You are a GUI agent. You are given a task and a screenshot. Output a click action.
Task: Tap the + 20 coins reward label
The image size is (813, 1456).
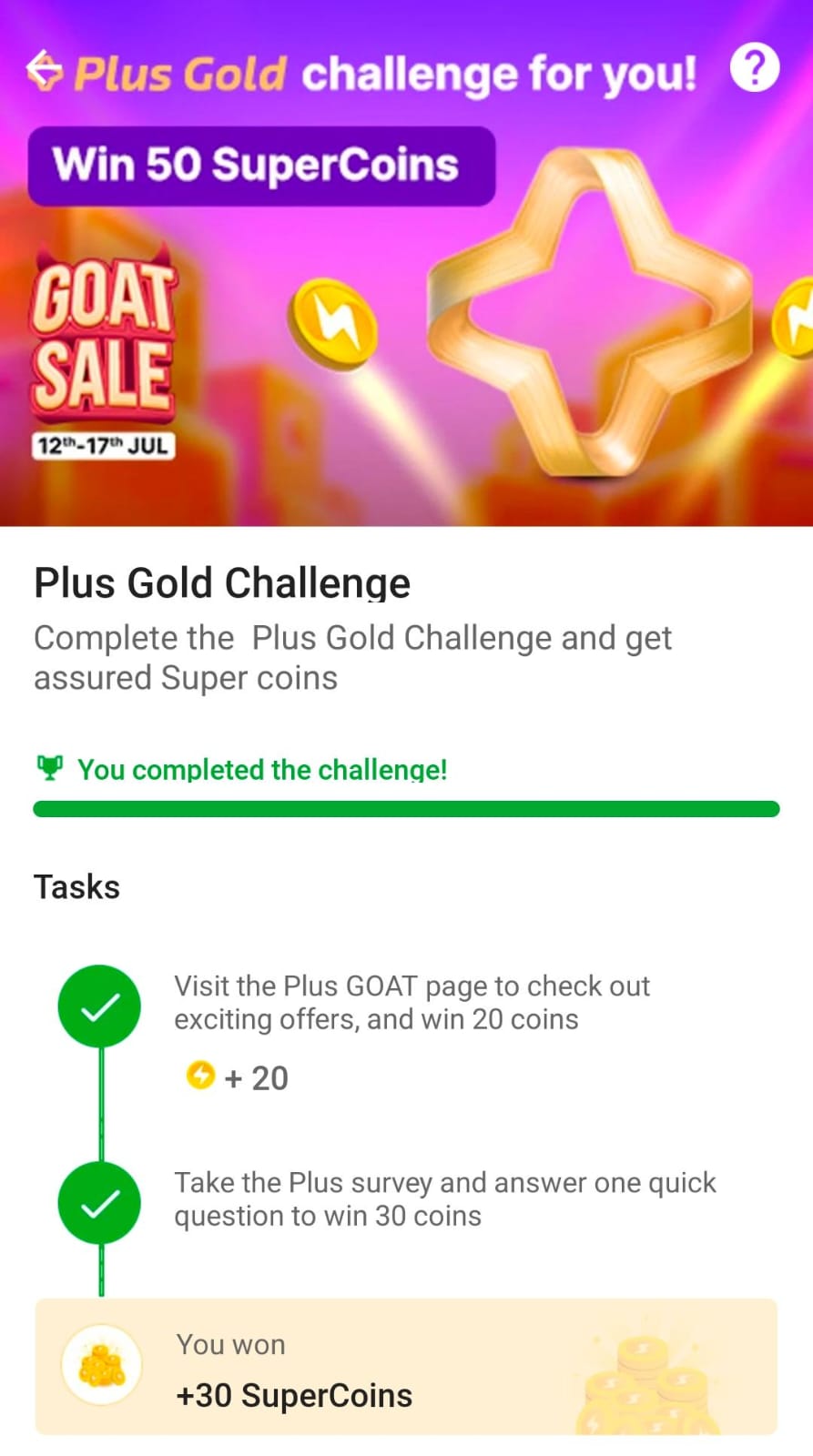coord(256,1077)
